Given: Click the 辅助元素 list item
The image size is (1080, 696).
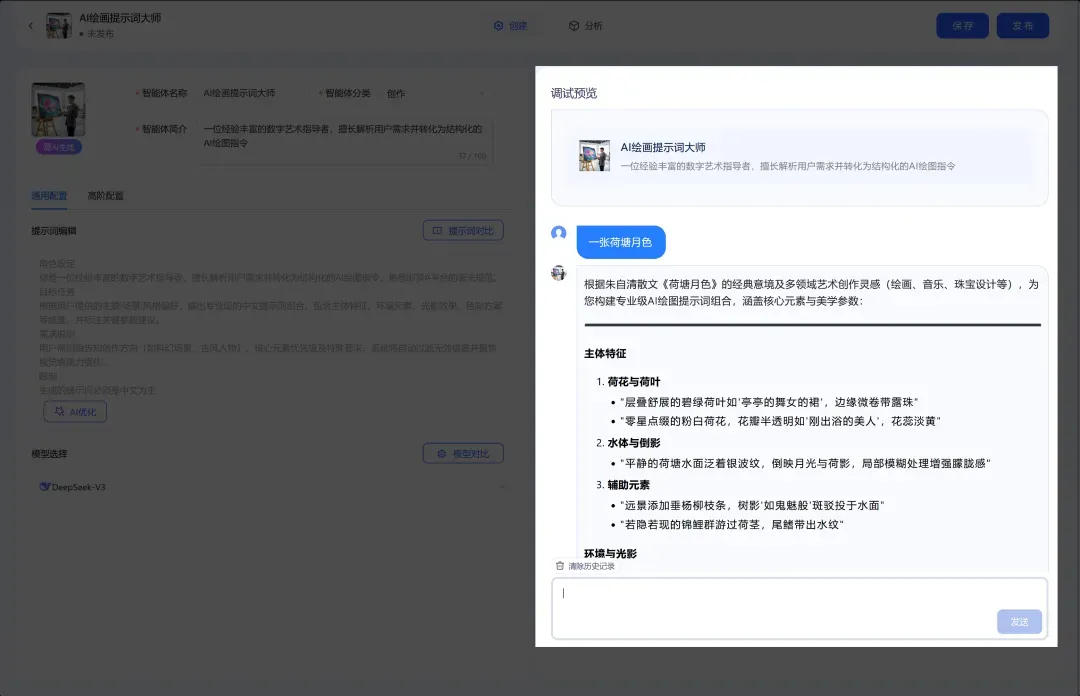Looking at the screenshot, I should click(628, 484).
